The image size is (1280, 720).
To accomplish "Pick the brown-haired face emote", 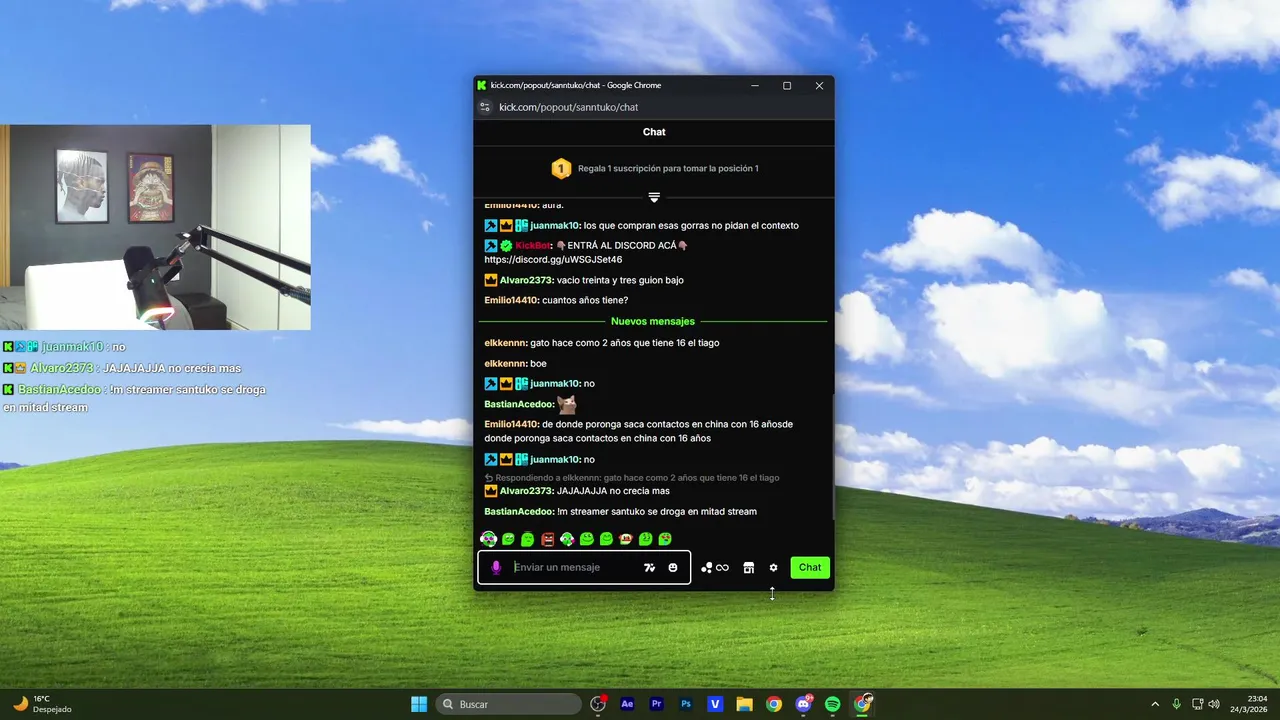I will point(626,539).
